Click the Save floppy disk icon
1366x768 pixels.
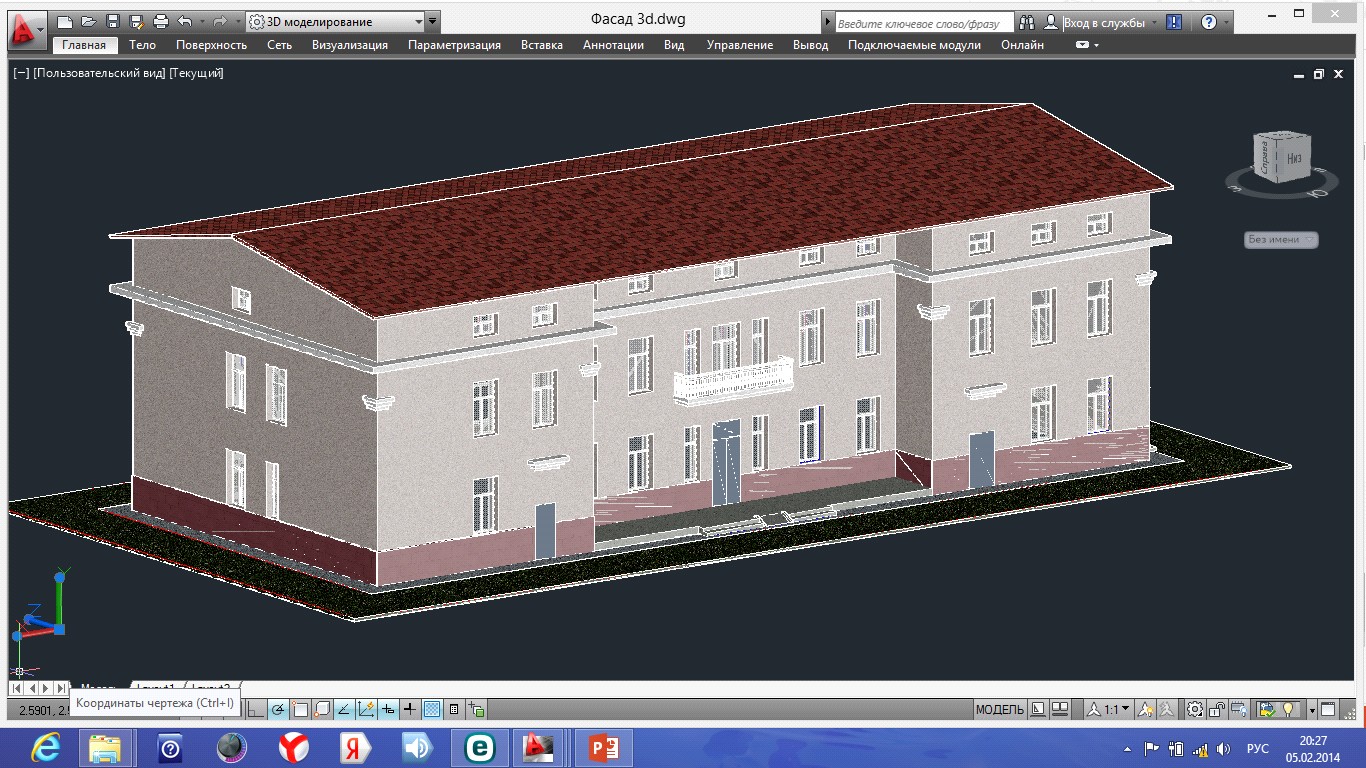(x=113, y=21)
